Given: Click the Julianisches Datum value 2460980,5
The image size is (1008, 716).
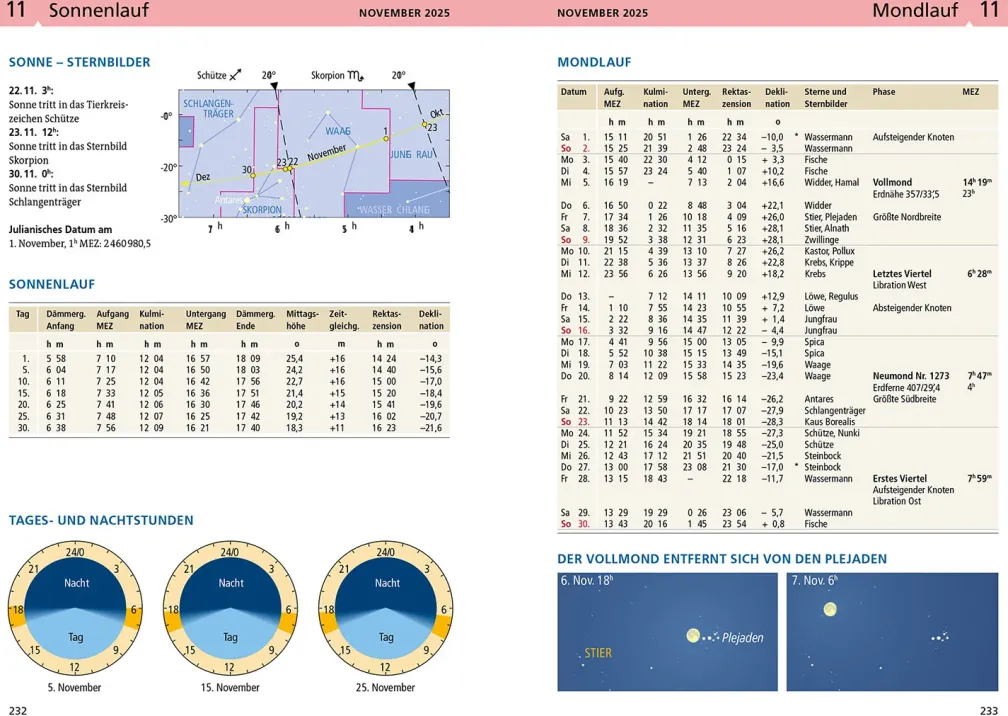Looking at the screenshot, I should [123, 244].
